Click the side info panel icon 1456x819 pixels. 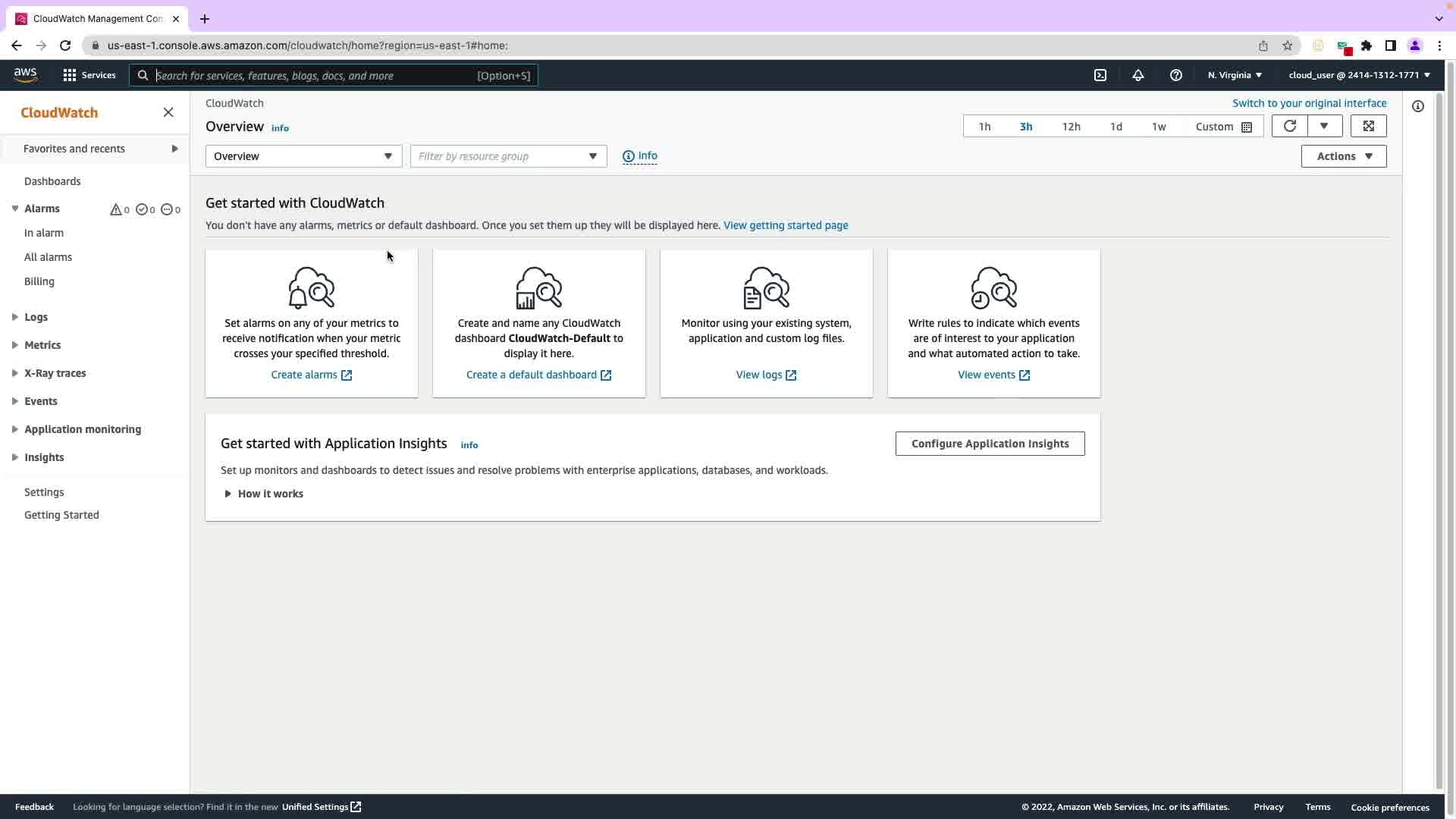pos(1417,106)
